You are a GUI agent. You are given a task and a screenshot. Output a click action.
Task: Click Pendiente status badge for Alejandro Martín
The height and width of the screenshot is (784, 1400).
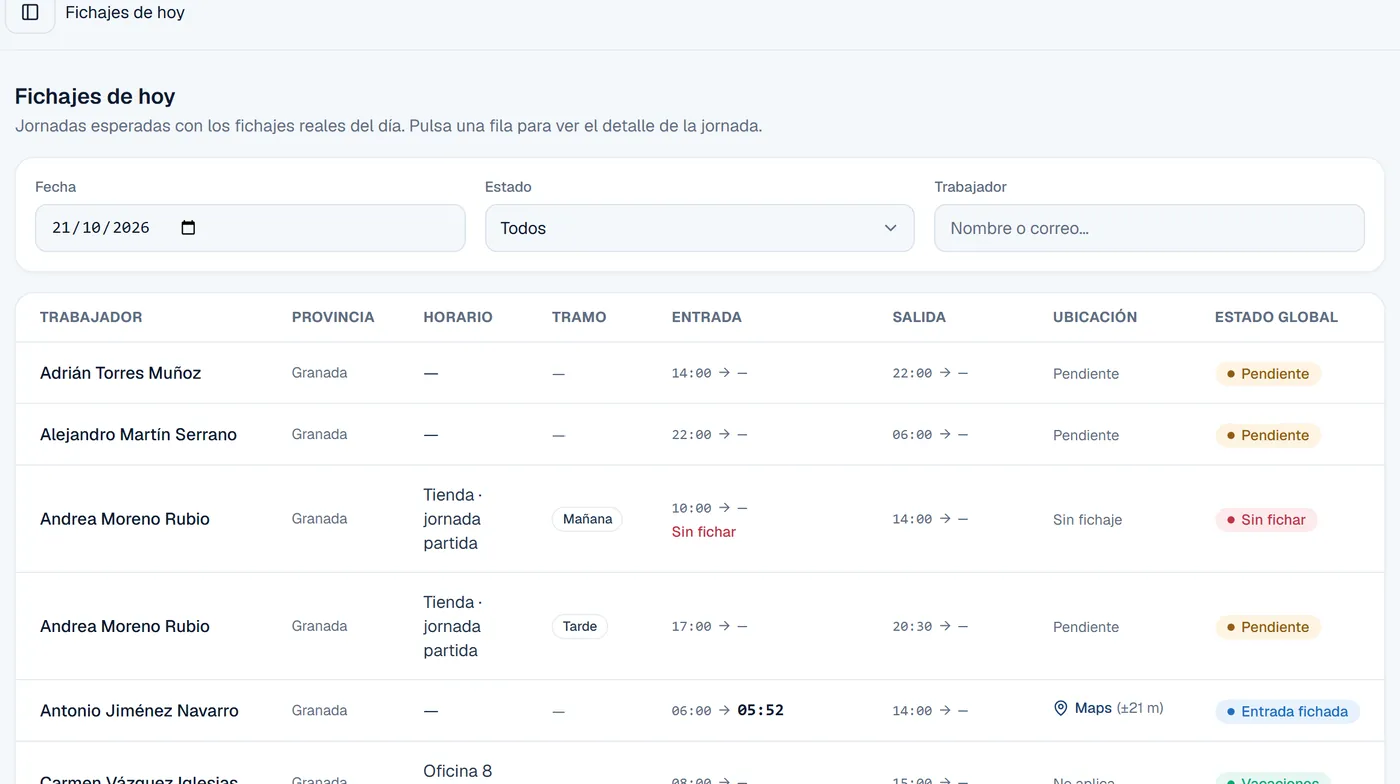click(x=1268, y=435)
